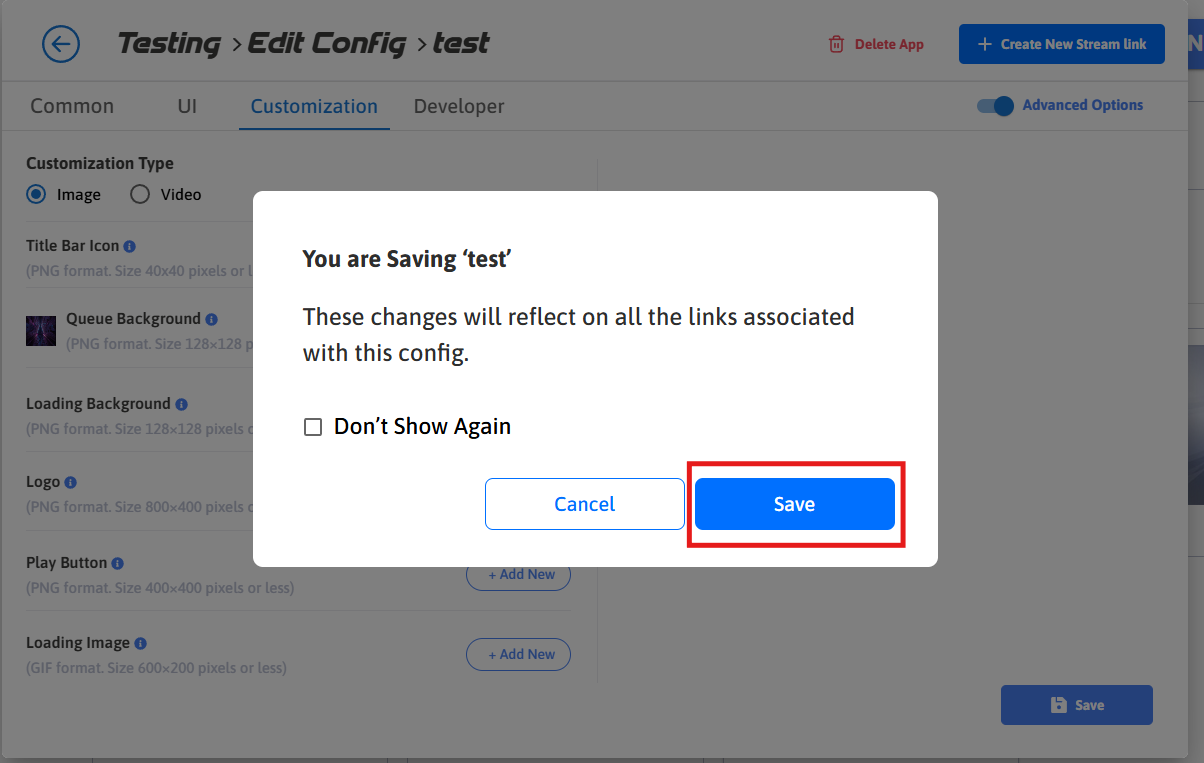Screen dimensions: 1204x763
Task: Click info icon beside Loading Background
Action: 181,404
